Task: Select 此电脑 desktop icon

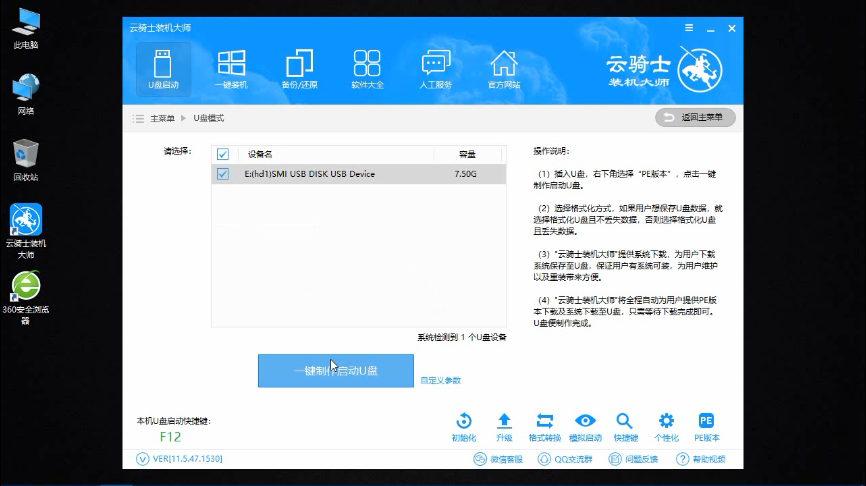Action: 26,29
